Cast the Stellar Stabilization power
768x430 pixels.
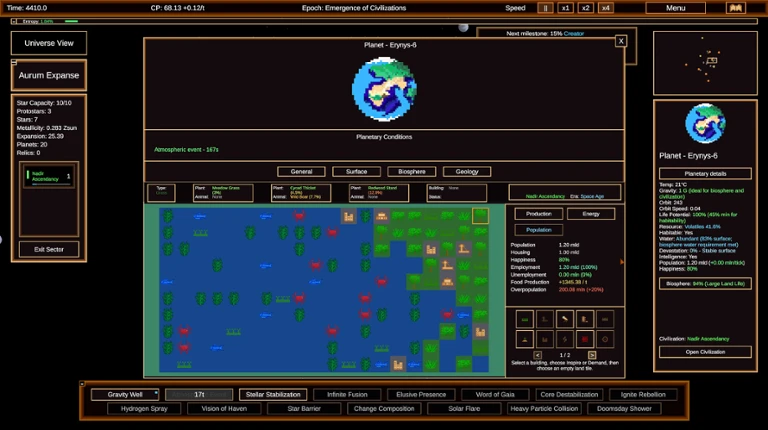pos(273,394)
